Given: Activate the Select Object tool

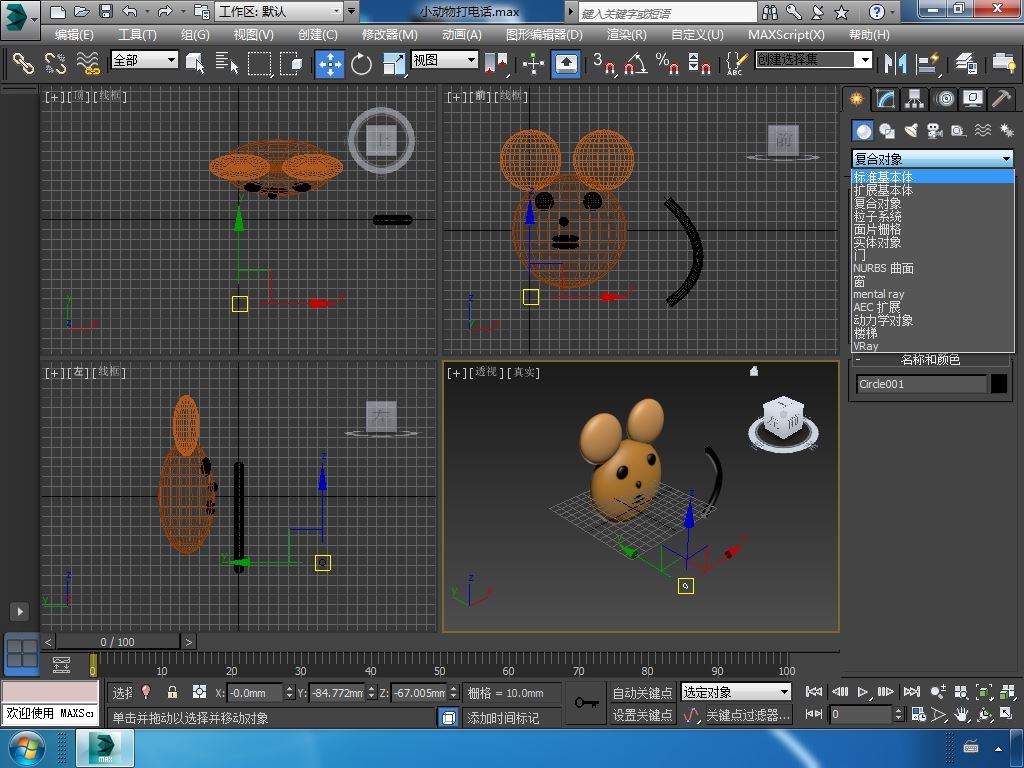Looking at the screenshot, I should [x=195, y=63].
